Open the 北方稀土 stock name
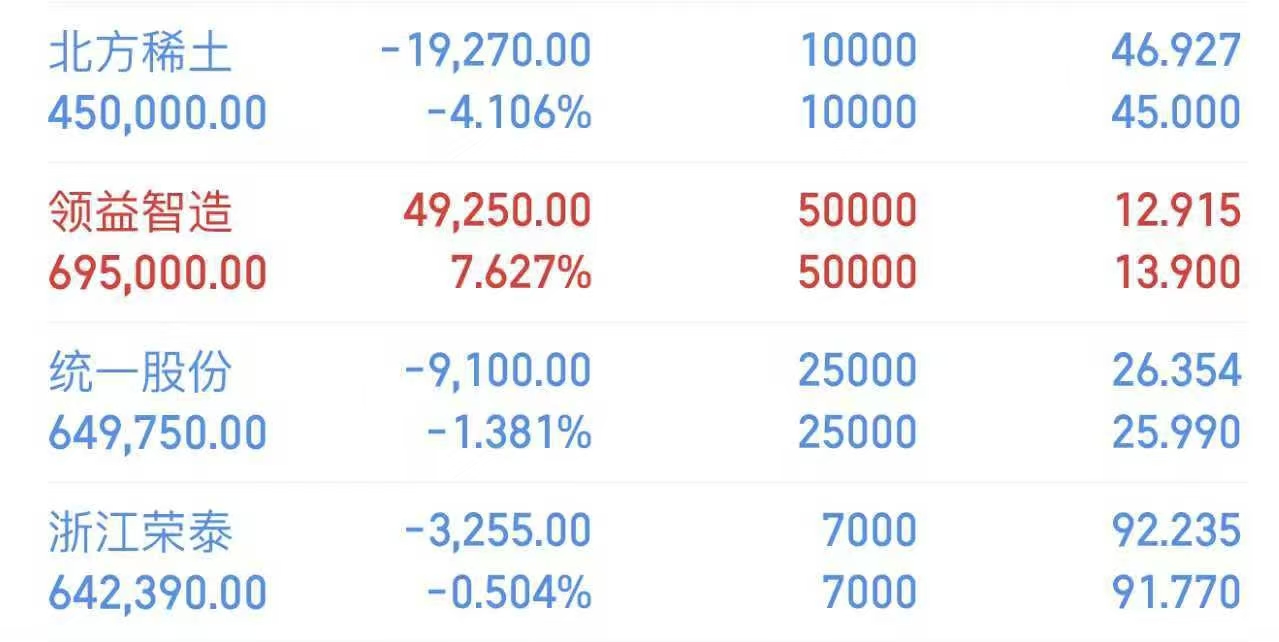Image resolution: width=1279 pixels, height=642 pixels. [x=140, y=52]
